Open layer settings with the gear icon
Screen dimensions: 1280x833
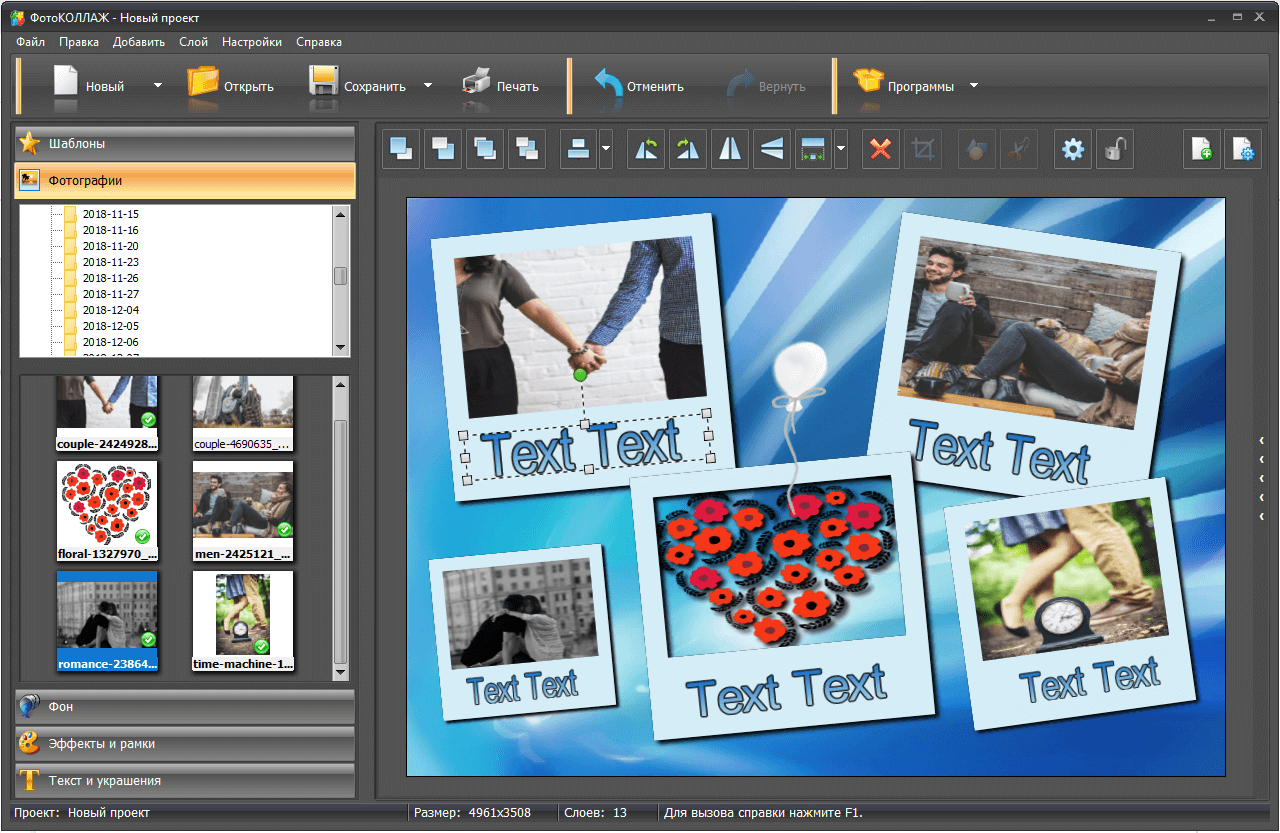1073,150
